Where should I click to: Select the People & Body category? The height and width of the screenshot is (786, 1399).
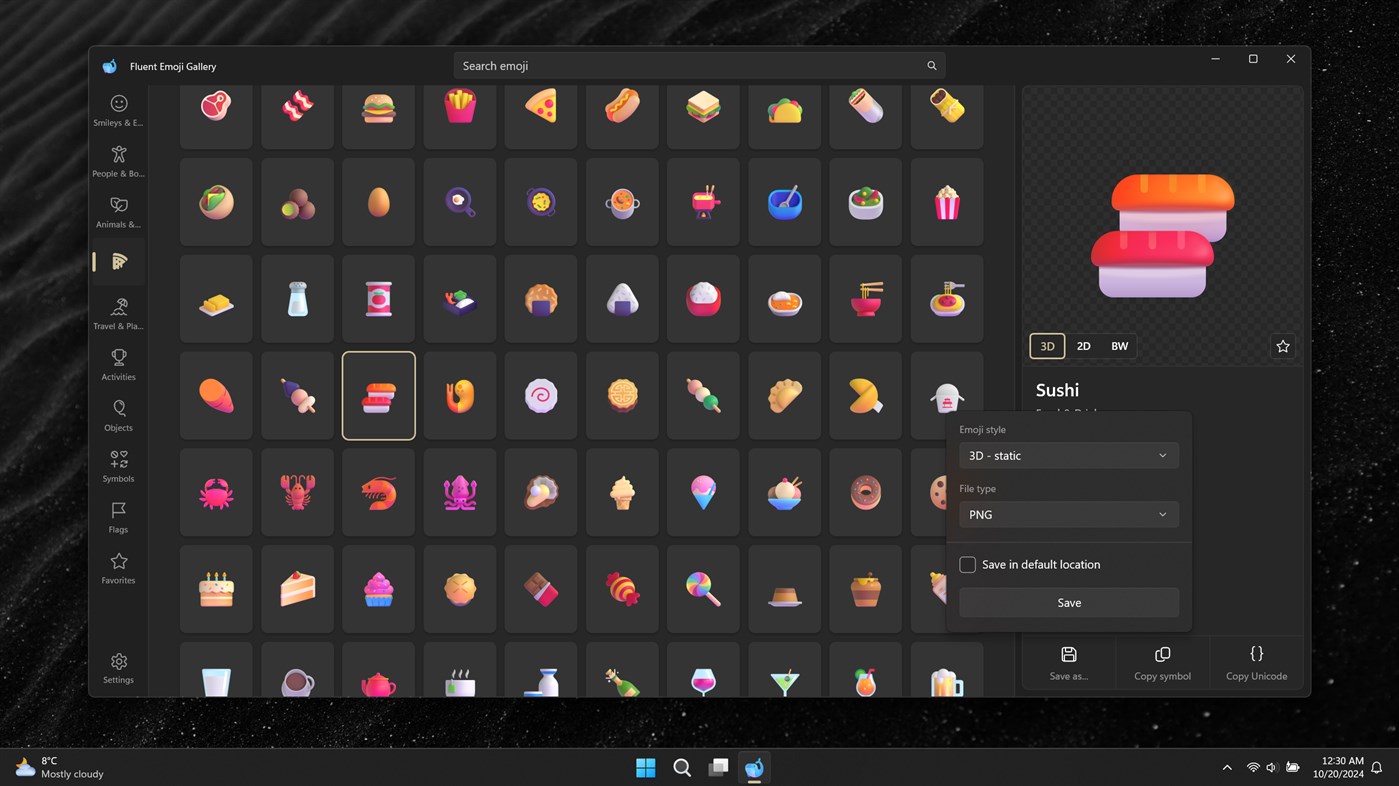[118, 161]
